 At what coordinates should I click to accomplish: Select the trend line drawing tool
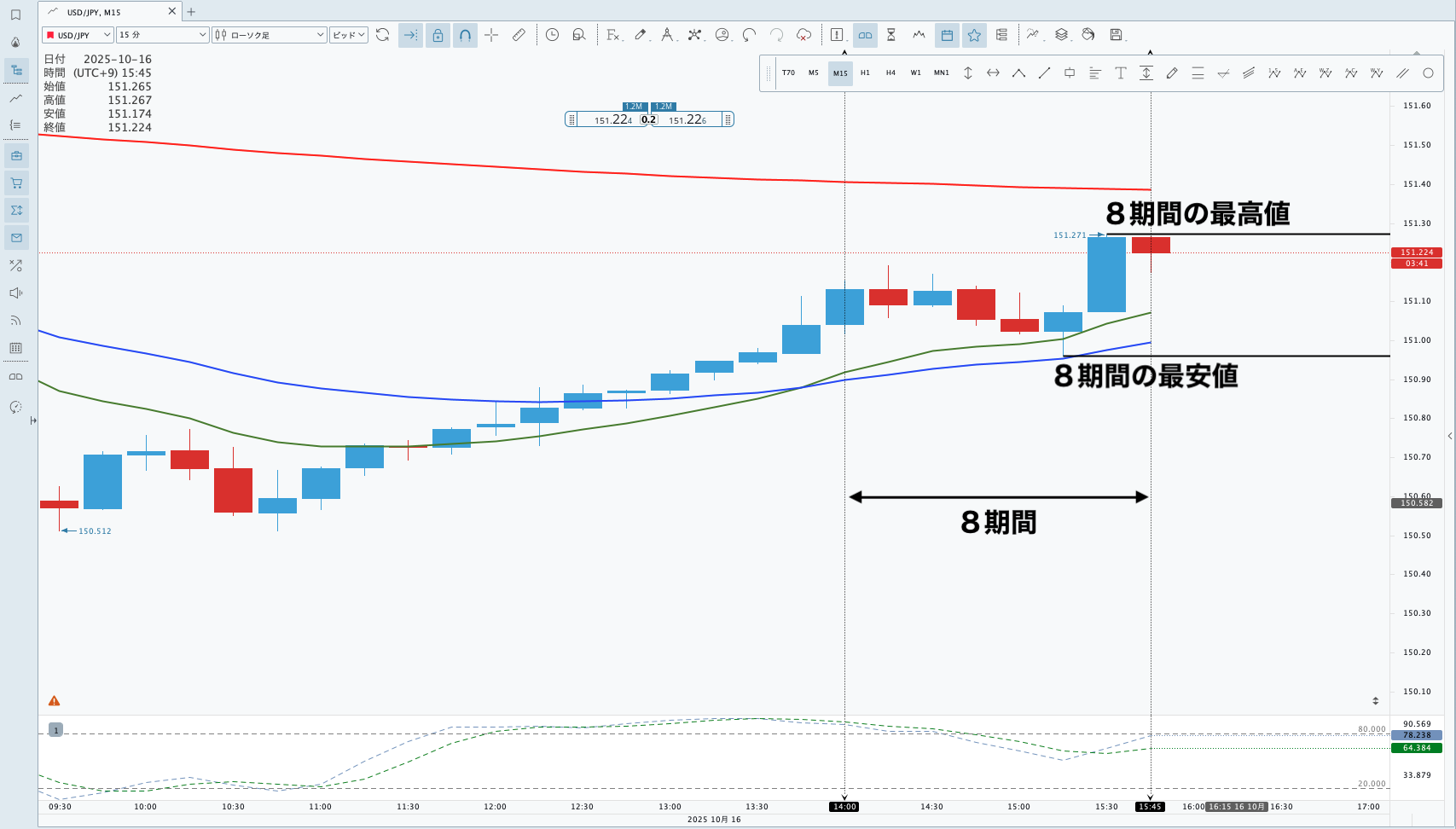pos(1044,73)
